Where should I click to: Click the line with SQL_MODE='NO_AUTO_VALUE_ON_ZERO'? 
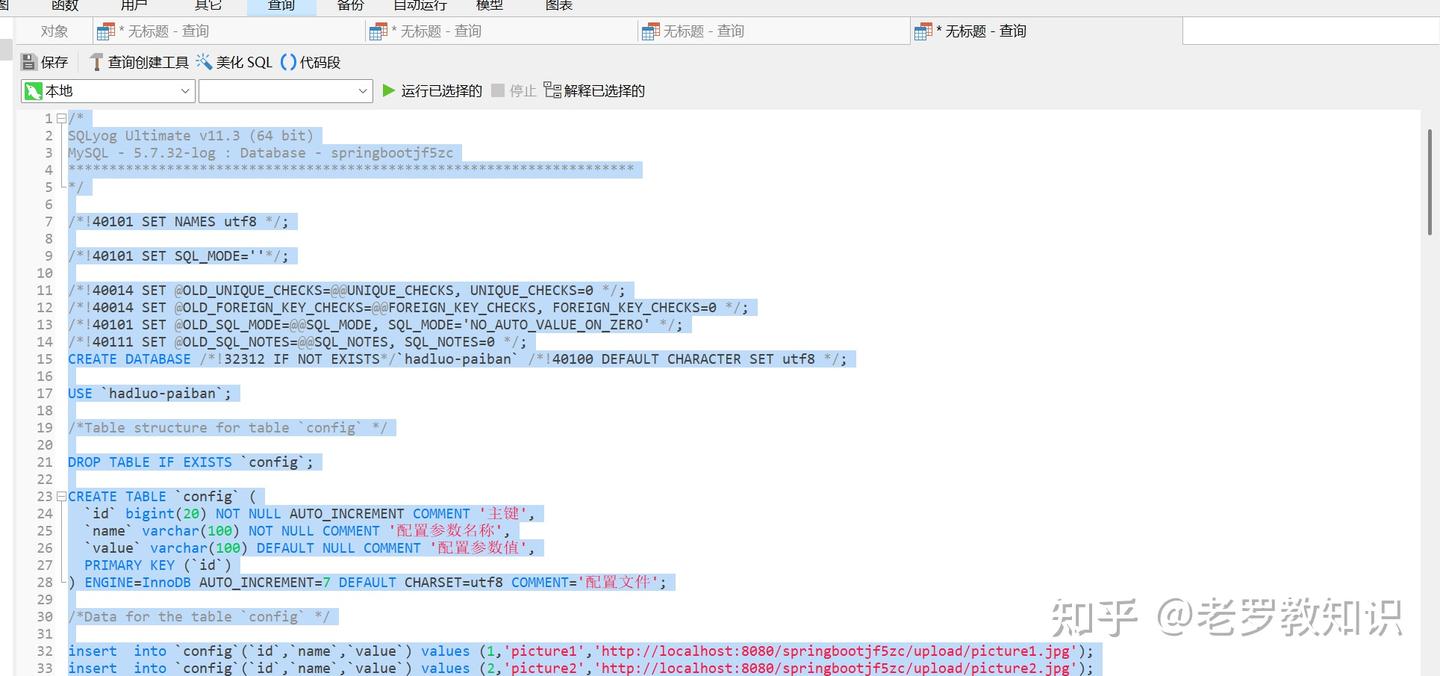click(x=375, y=324)
